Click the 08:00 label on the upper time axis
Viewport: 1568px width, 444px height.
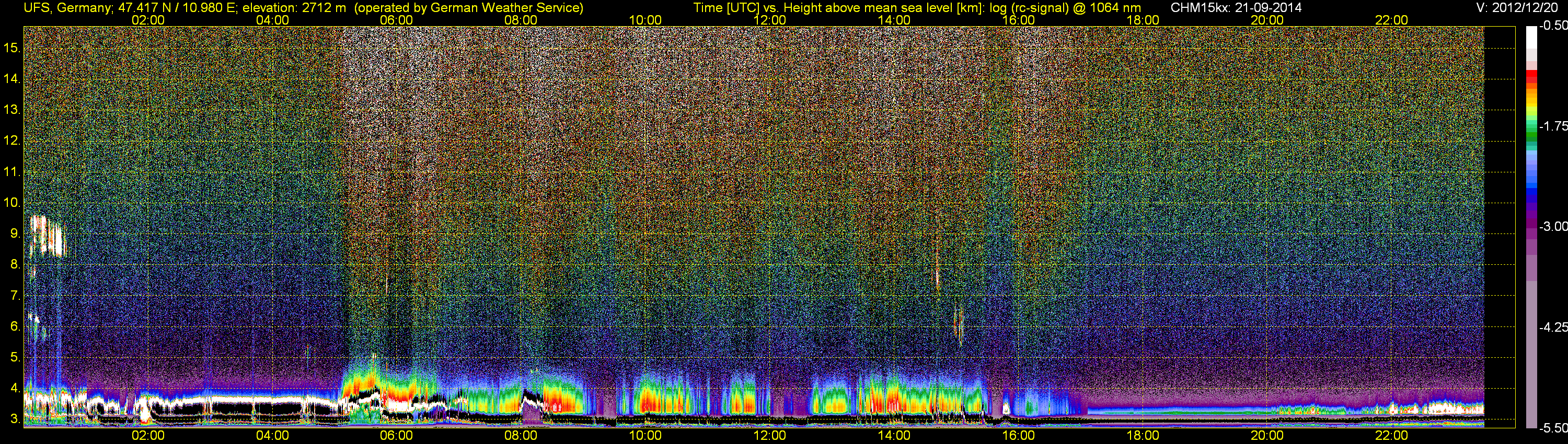[x=521, y=20]
